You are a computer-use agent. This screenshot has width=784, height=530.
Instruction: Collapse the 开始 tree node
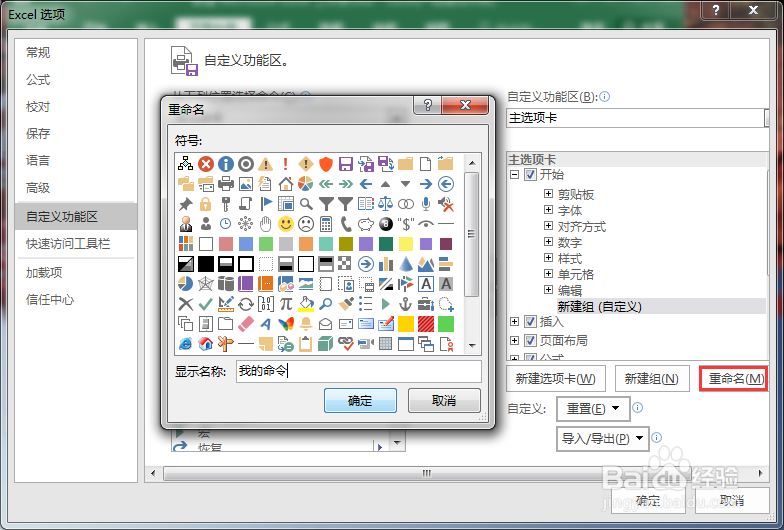[x=514, y=174]
